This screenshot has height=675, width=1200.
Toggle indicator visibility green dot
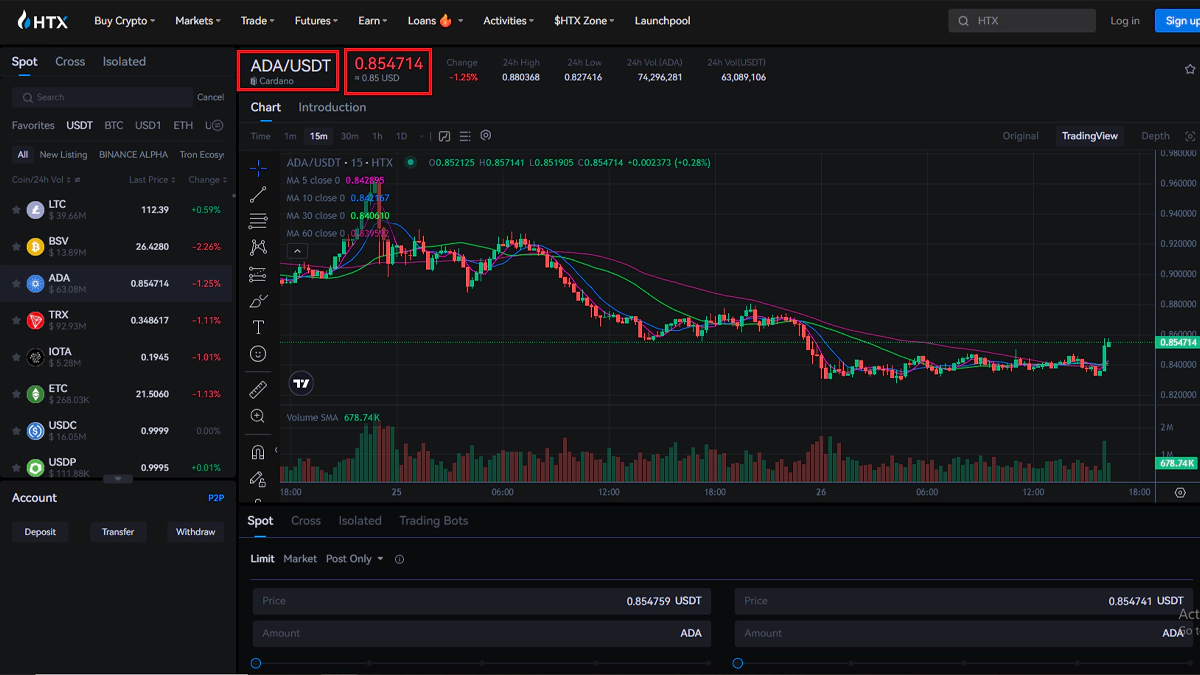point(410,162)
